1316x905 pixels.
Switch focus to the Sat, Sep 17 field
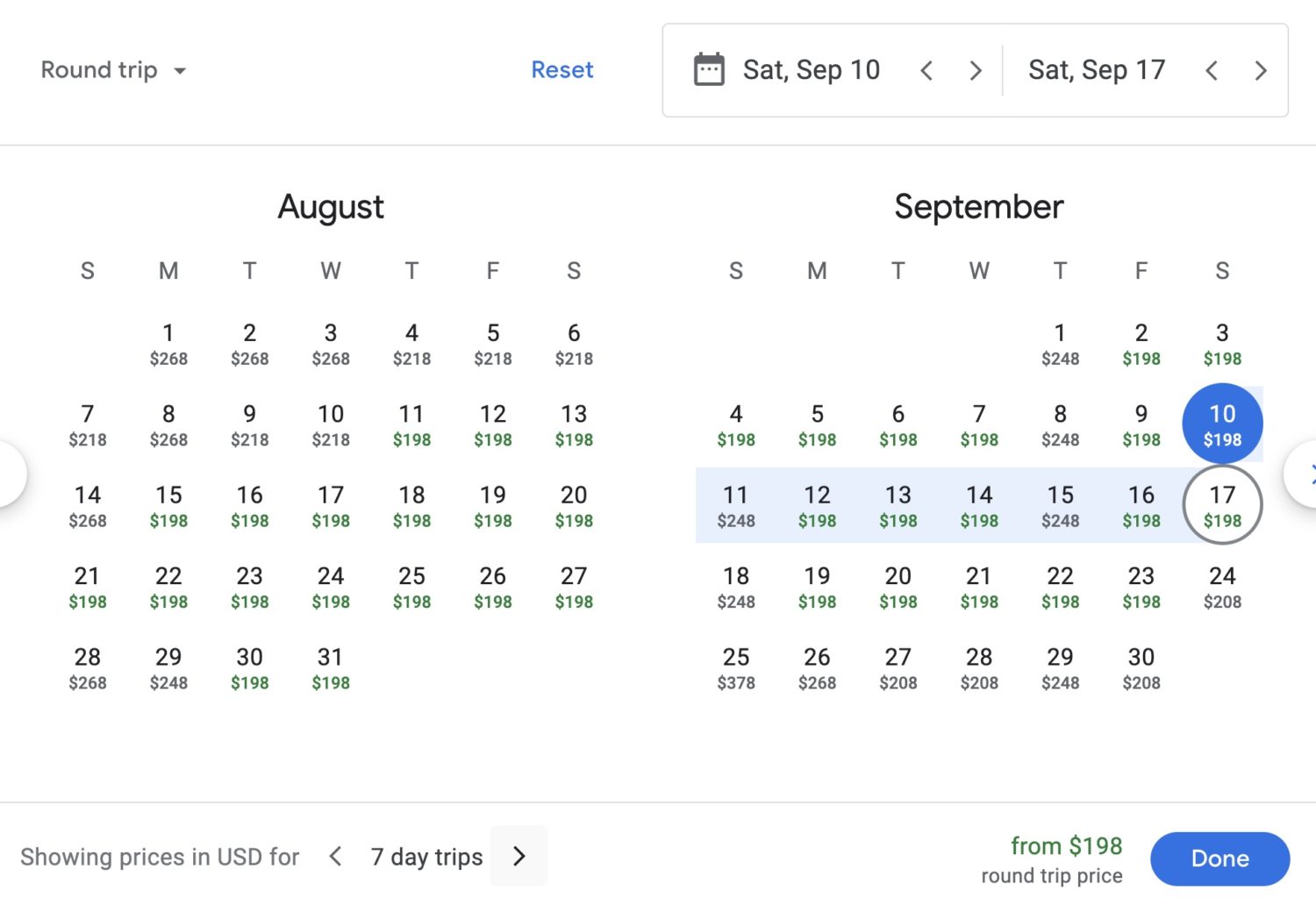[x=1096, y=69]
